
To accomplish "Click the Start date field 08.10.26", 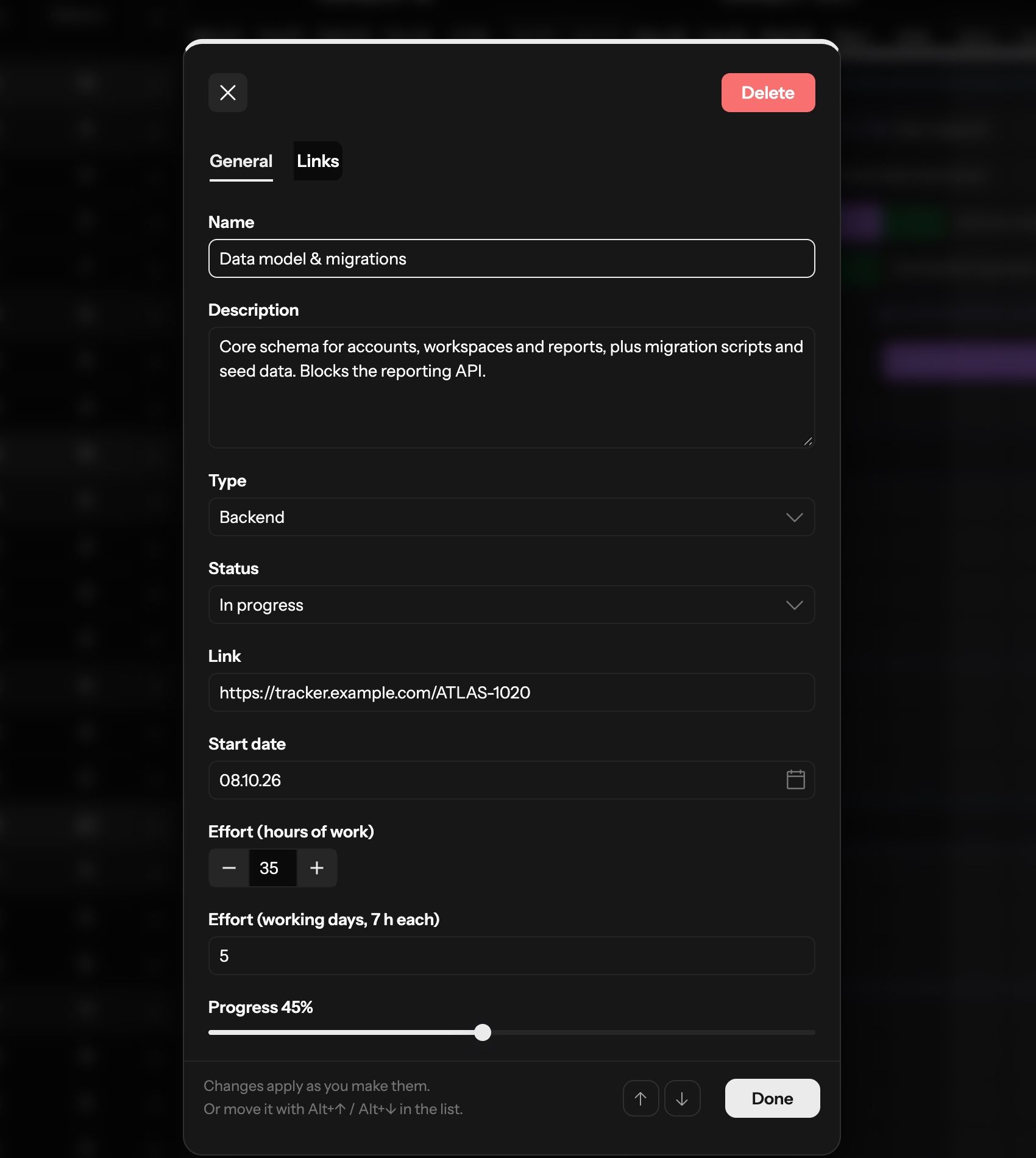I will (x=512, y=780).
